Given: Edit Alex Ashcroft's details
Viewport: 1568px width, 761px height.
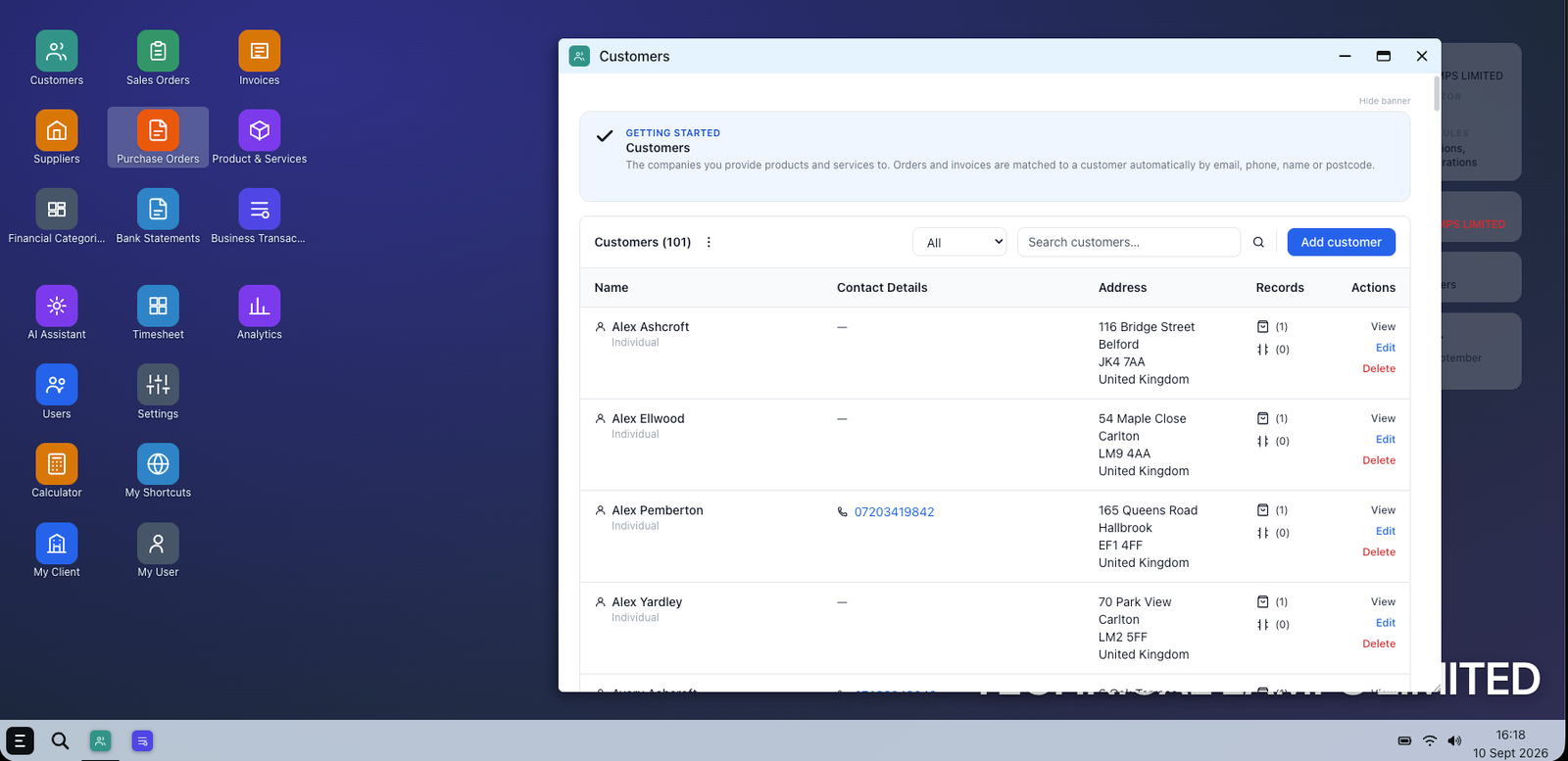Looking at the screenshot, I should (x=1385, y=348).
